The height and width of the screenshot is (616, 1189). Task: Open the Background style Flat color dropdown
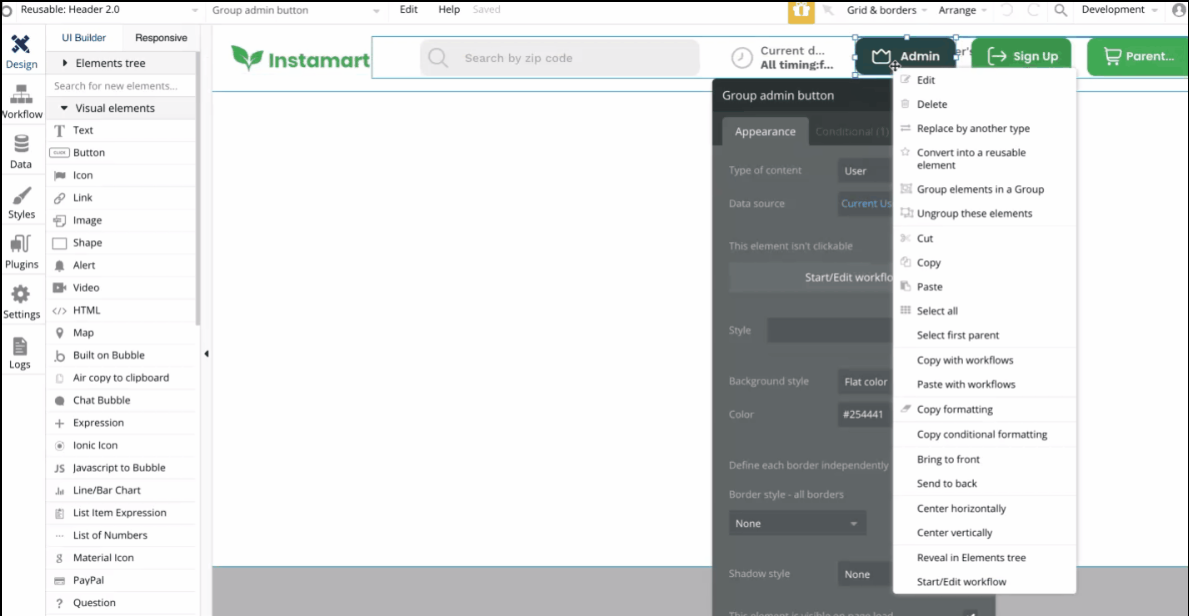pyautogui.click(x=865, y=382)
